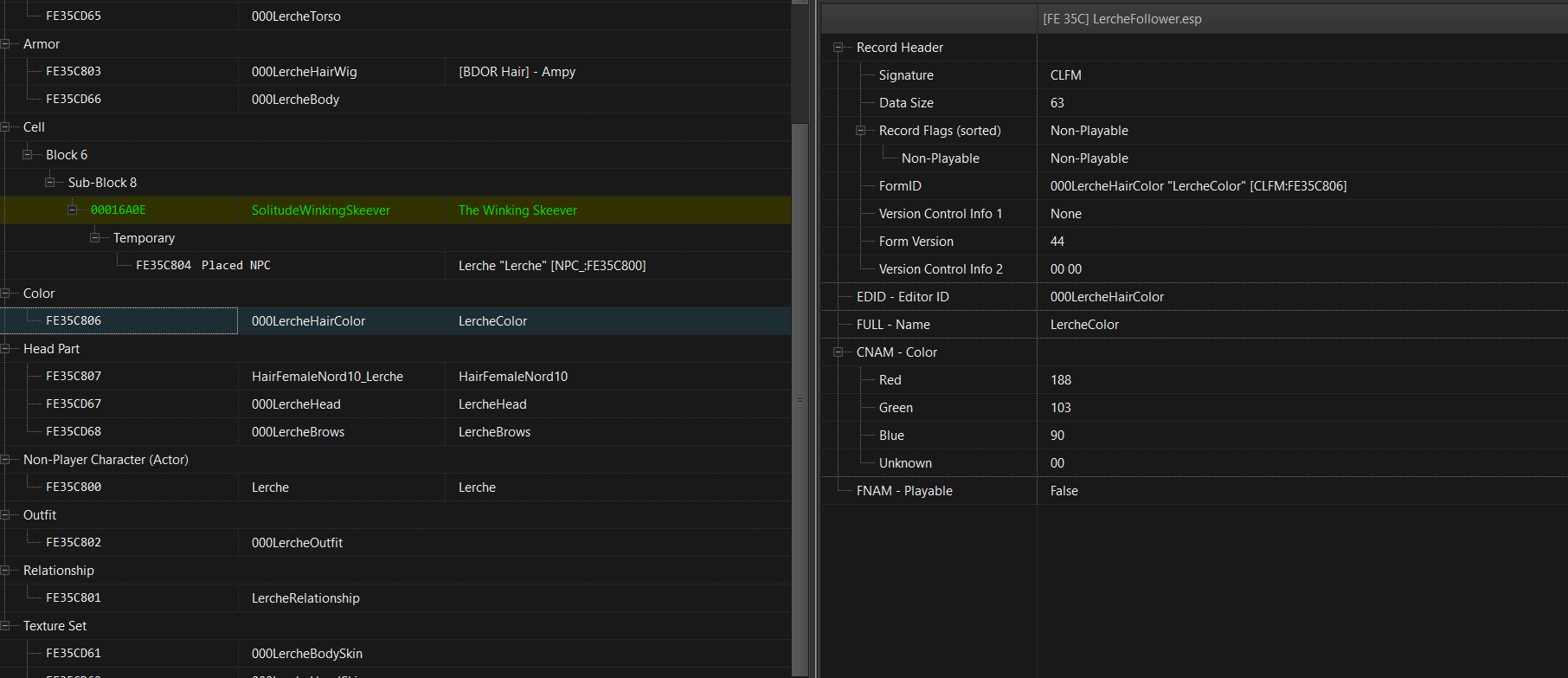This screenshot has height=678, width=1568.
Task: Select the SolitudeWinkingSkeever cell editor ID
Action: tap(321, 210)
